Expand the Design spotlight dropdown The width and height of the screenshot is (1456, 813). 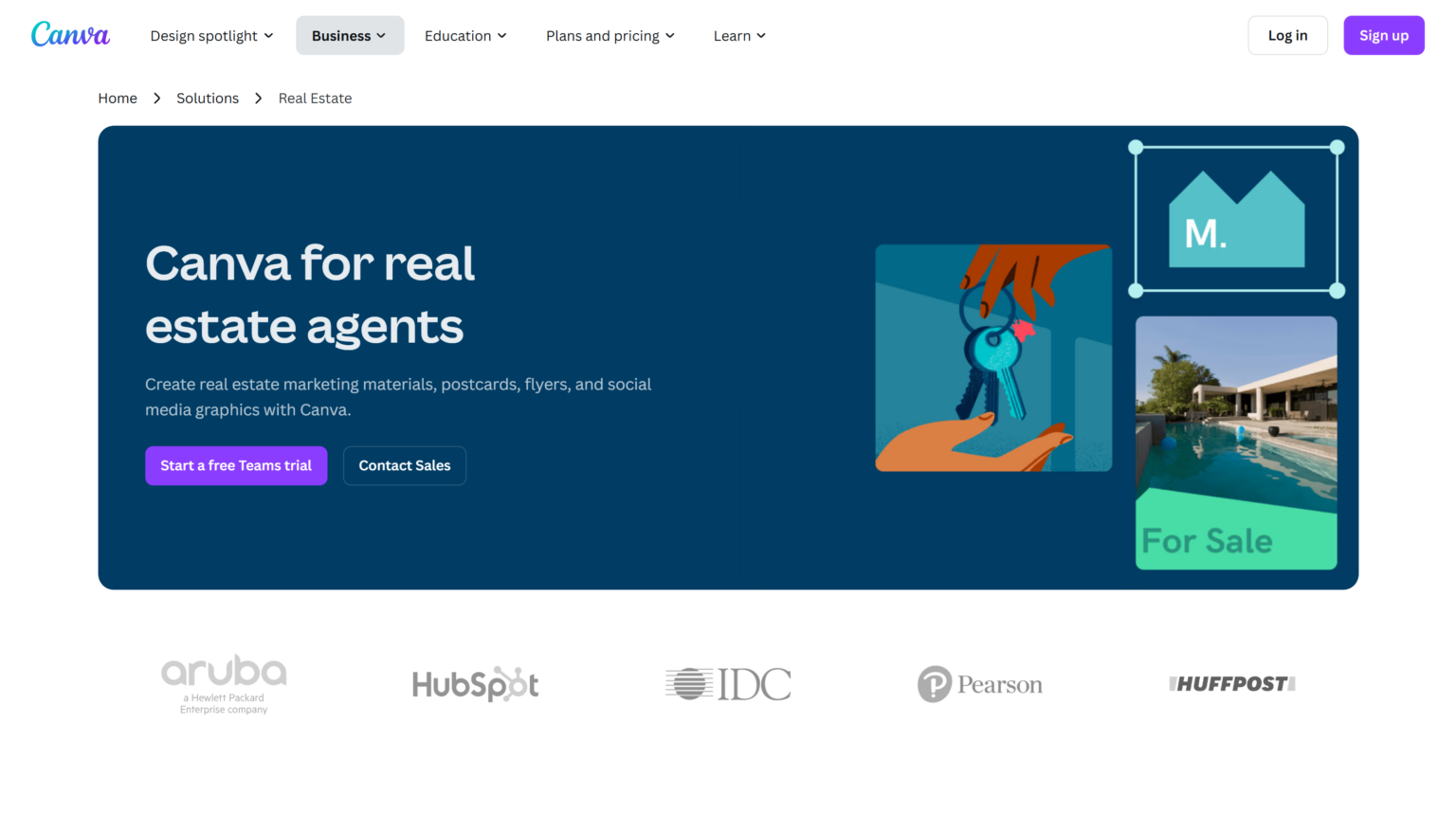point(211,36)
